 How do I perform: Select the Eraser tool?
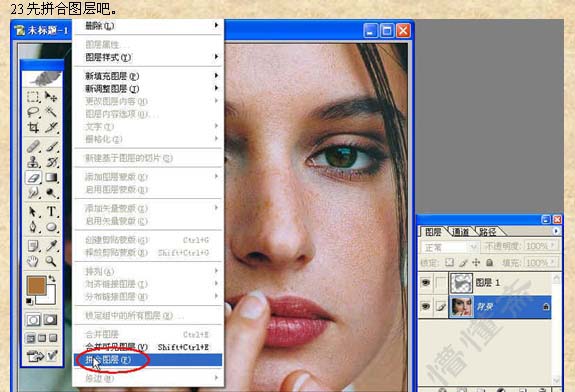[x=33, y=178]
